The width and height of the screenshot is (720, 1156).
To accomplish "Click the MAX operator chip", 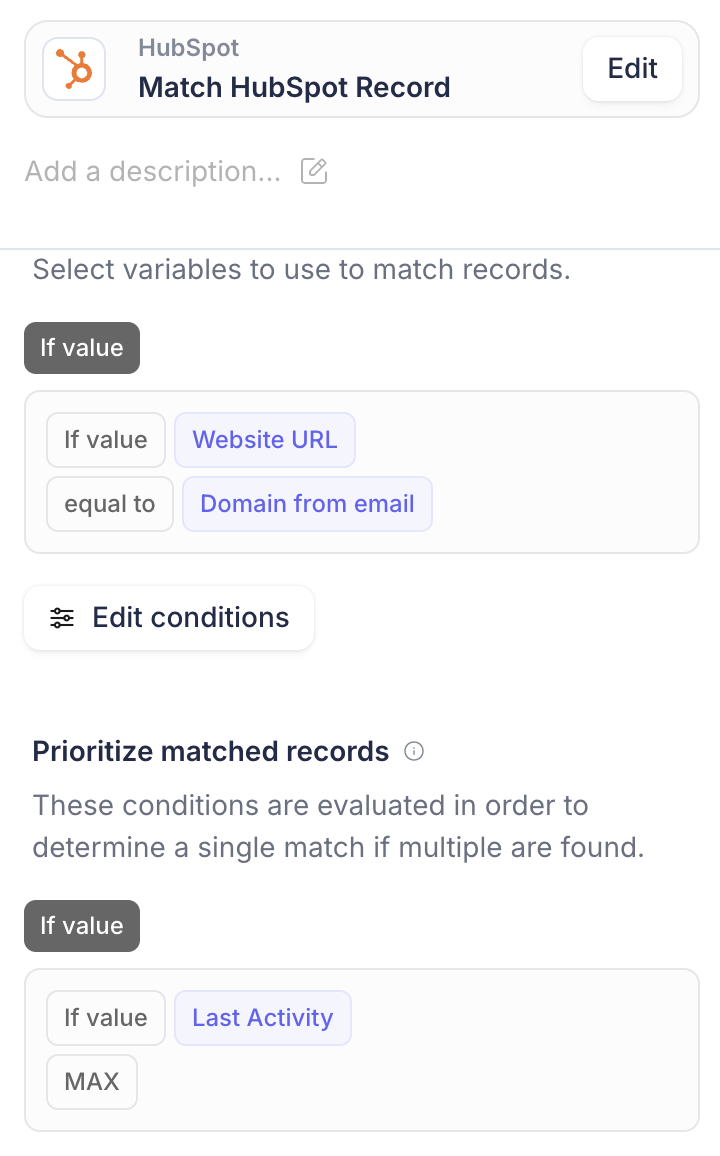I will pos(92,1082).
